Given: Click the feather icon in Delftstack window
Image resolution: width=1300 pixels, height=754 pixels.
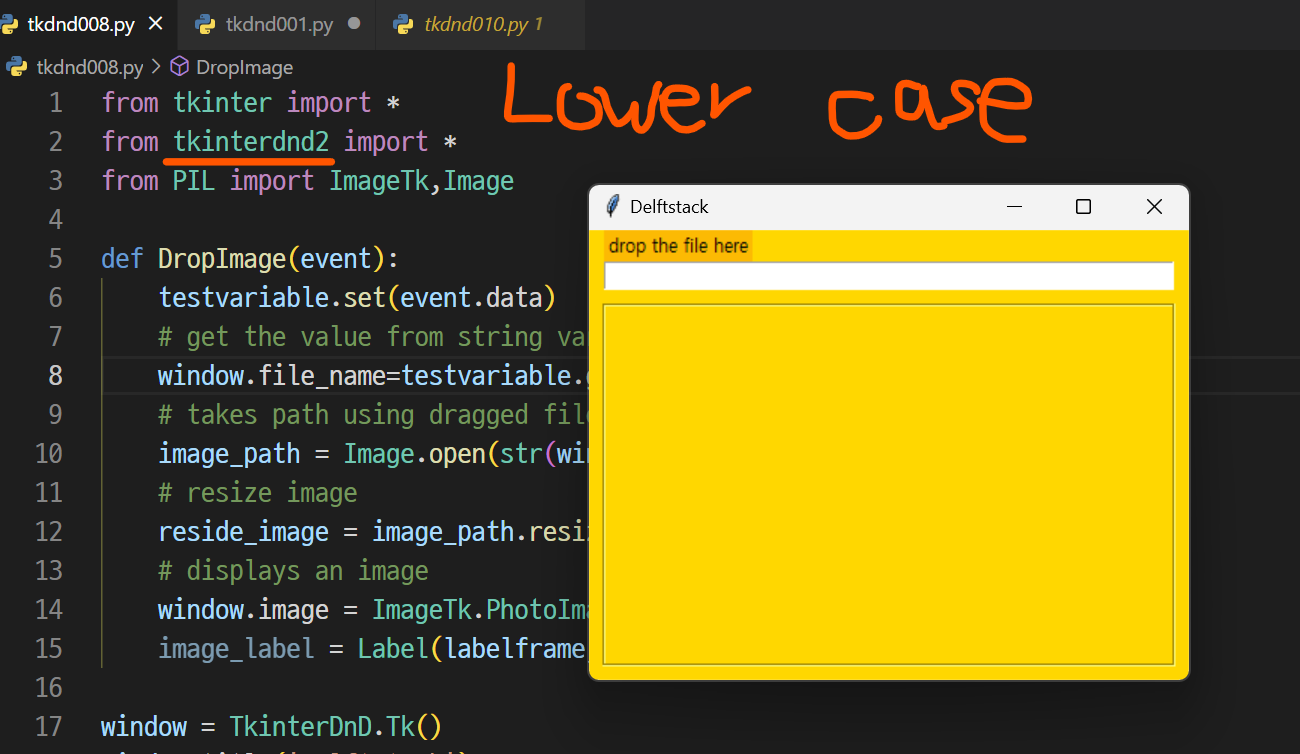Looking at the screenshot, I should point(613,206).
